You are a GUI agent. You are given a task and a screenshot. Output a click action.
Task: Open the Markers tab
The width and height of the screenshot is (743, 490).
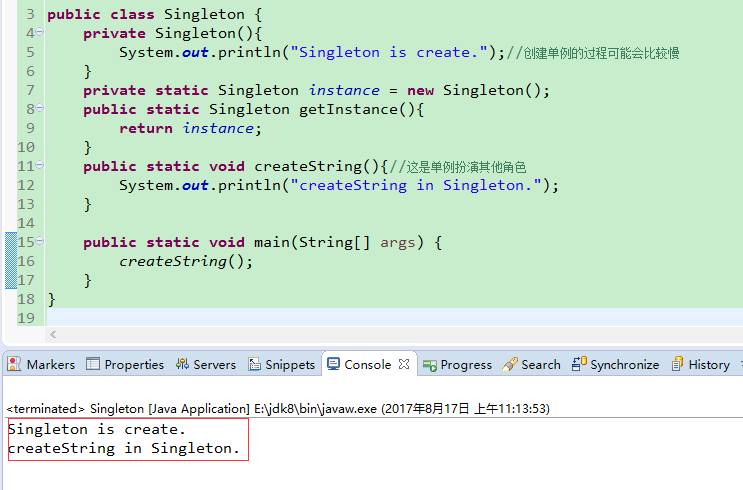[x=41, y=364]
